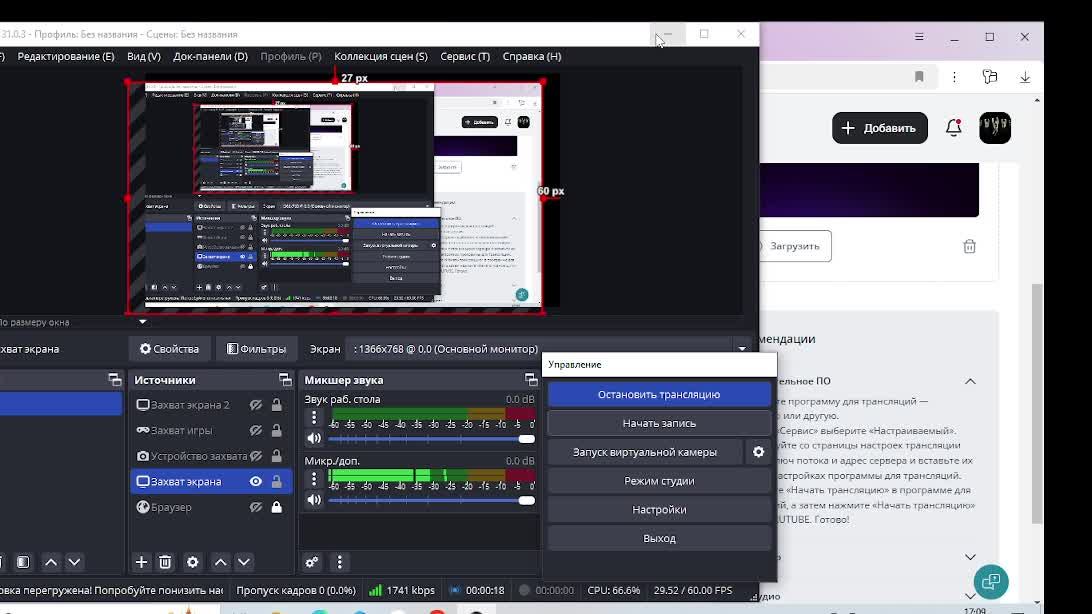The image size is (1092, 614).
Task: Adjust the Звук раб. стола volume slider
Action: 432,439
